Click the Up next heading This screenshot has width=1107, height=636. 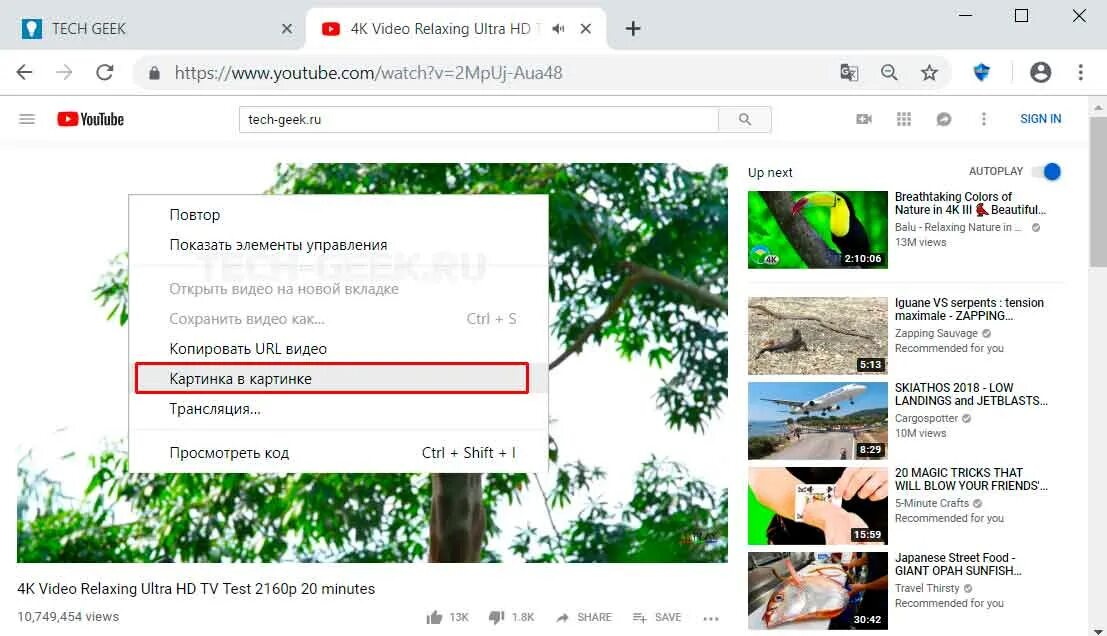tap(770, 172)
